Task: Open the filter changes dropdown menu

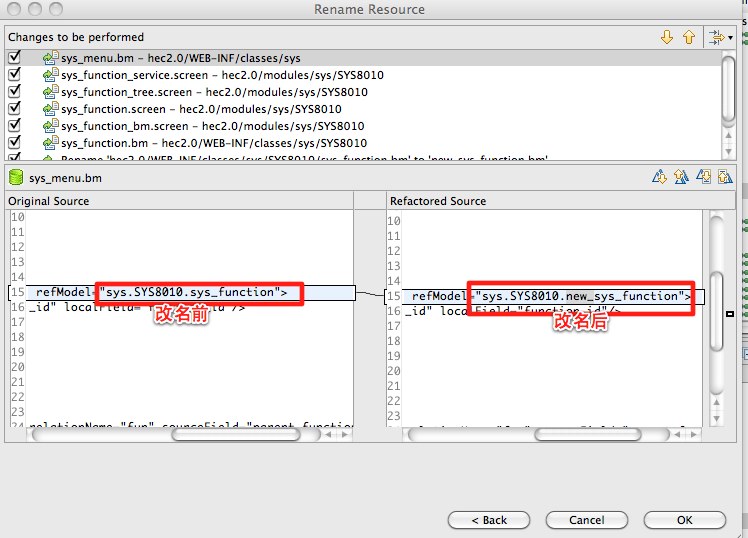Action: tap(718, 37)
